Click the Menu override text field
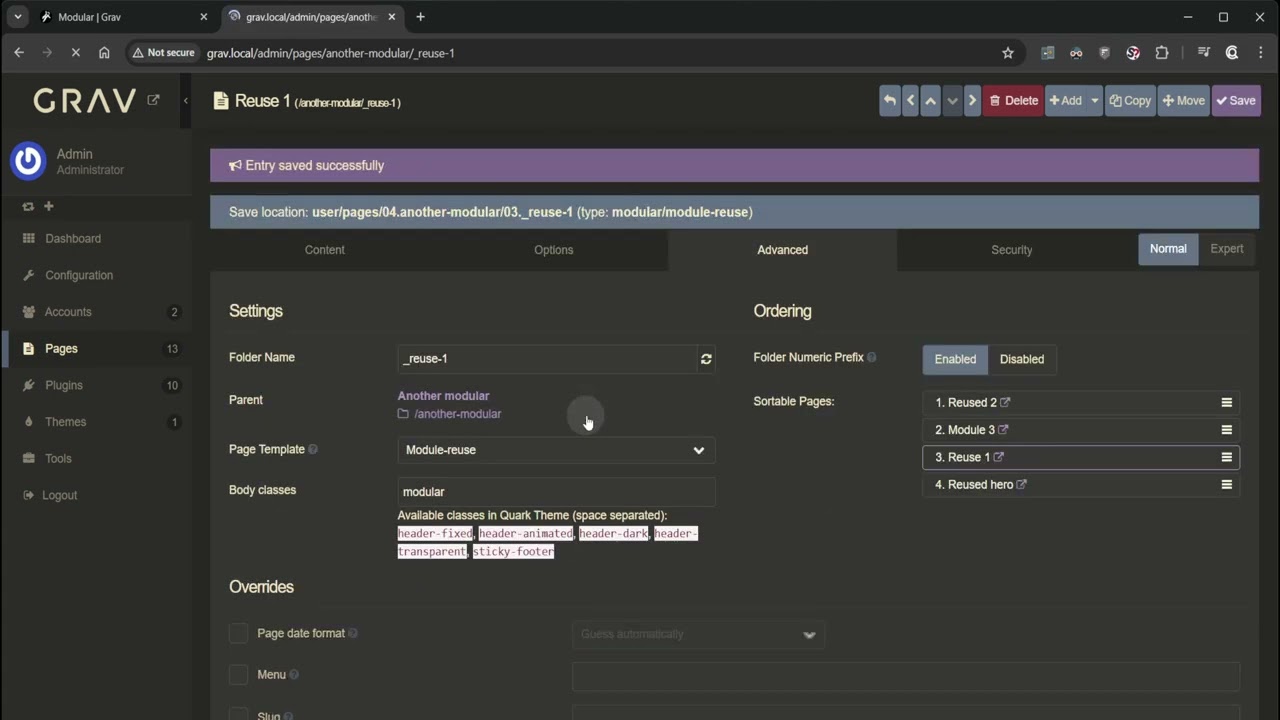 point(906,676)
